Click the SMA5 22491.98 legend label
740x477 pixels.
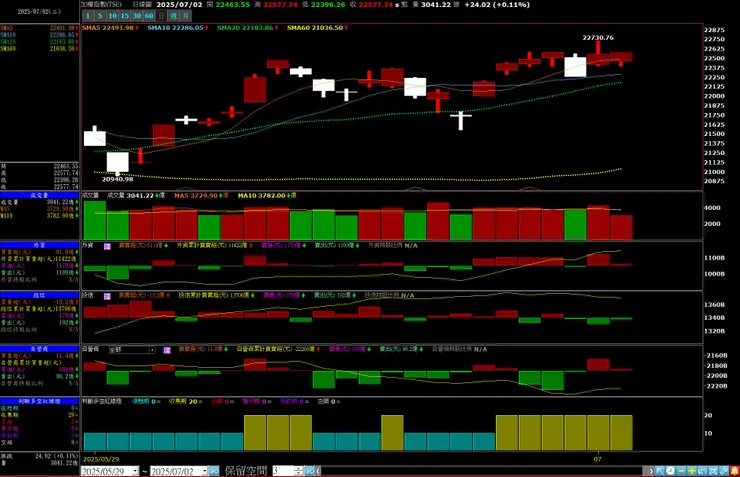click(110, 28)
